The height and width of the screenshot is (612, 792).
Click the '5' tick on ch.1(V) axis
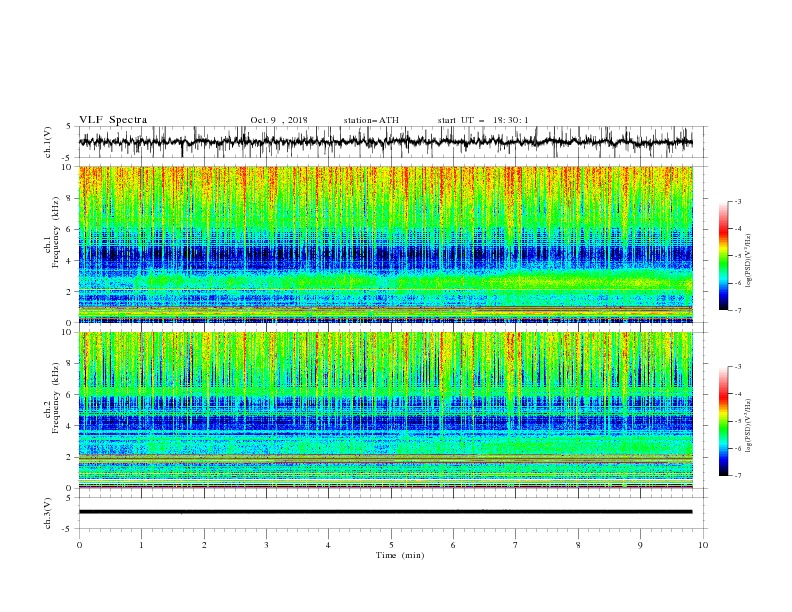70,127
